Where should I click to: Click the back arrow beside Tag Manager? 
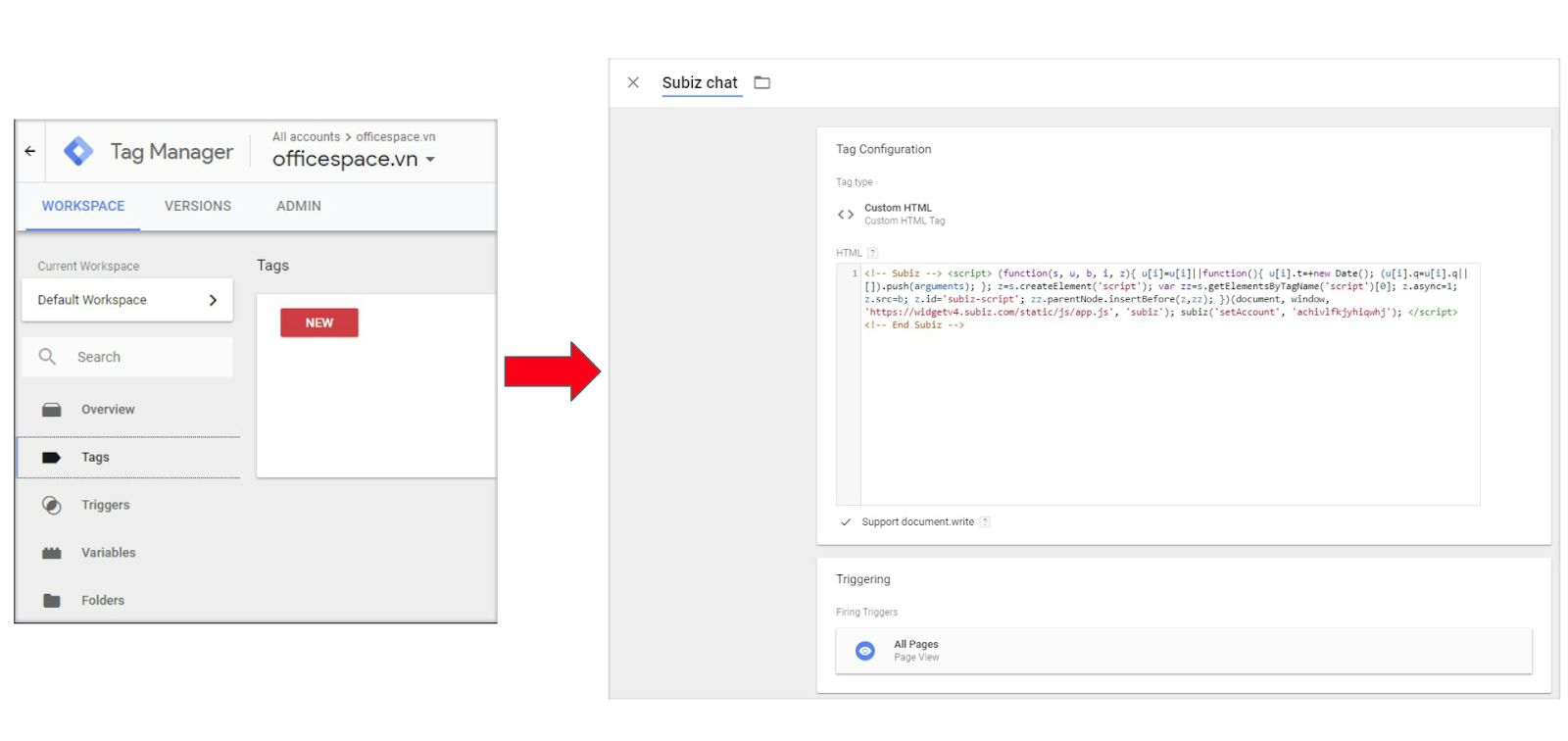point(30,151)
